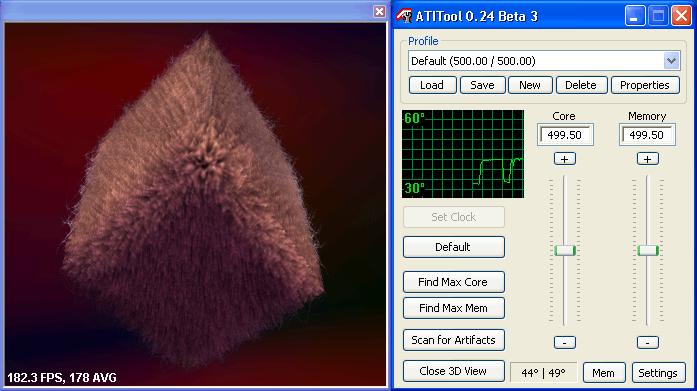The image size is (697, 391).
Task: Click the Save profile button
Action: click(x=482, y=85)
